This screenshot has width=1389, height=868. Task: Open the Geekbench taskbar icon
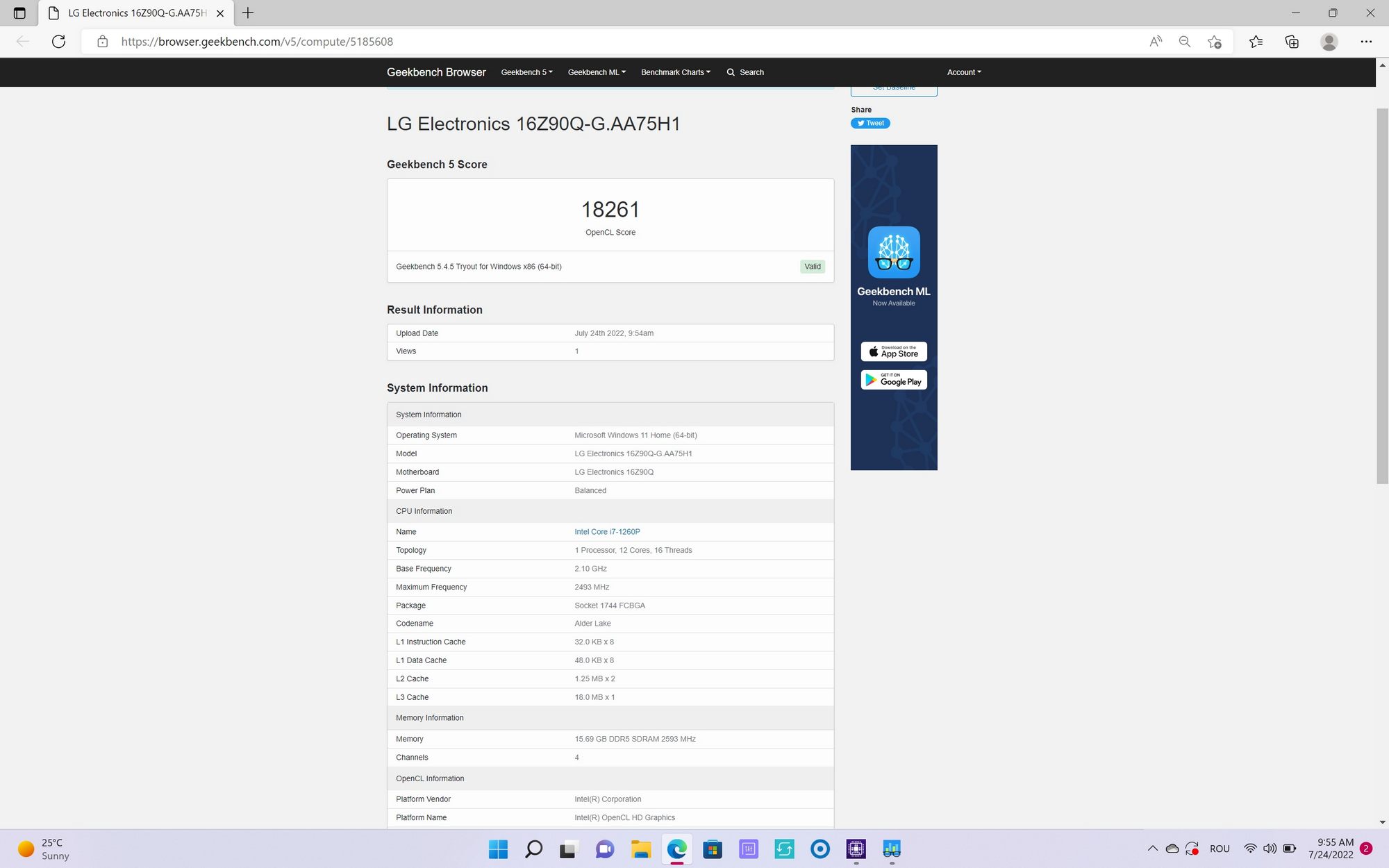pyautogui.click(x=892, y=849)
